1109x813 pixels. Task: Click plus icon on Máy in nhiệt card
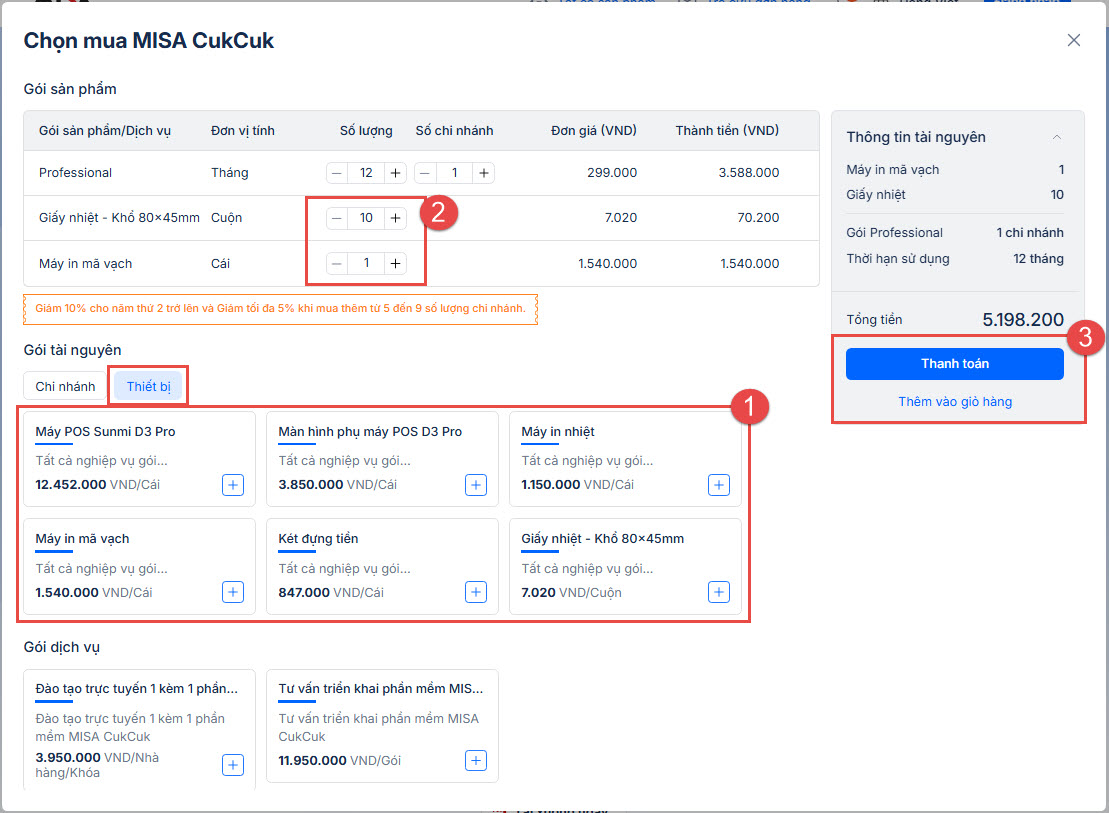718,485
